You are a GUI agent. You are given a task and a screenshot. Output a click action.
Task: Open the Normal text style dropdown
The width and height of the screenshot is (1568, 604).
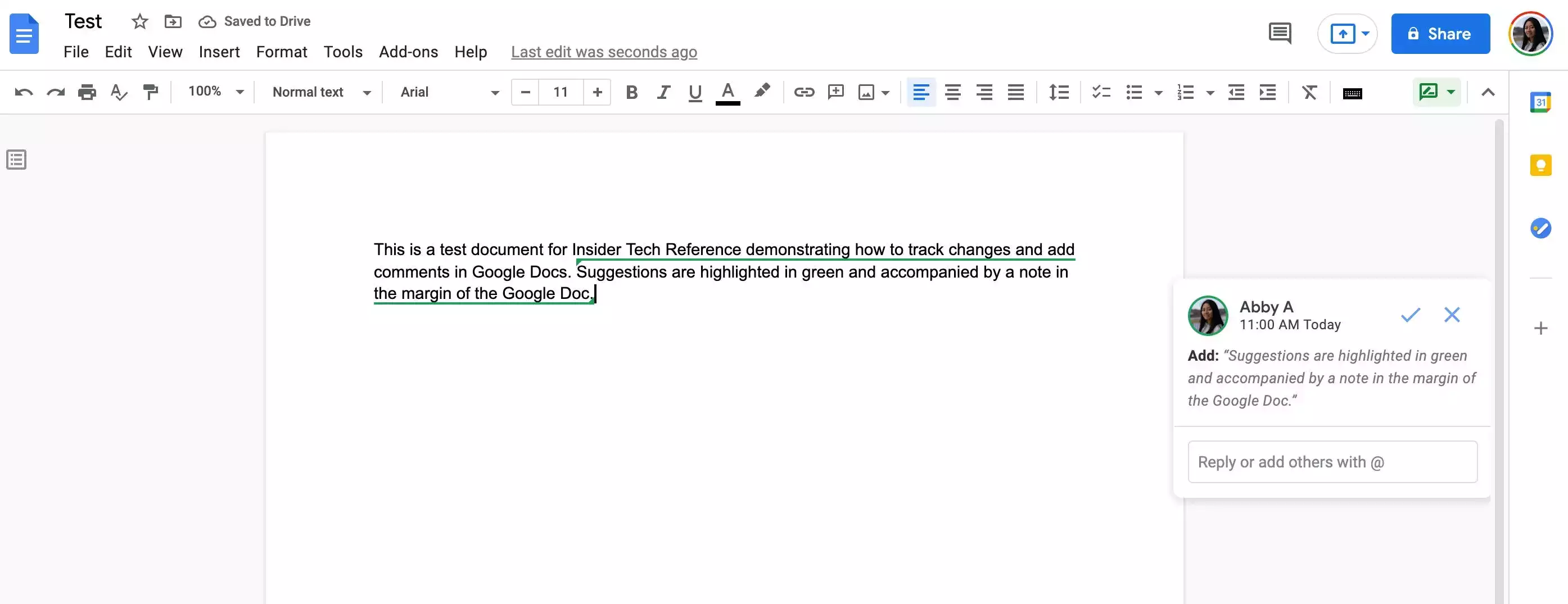click(321, 93)
